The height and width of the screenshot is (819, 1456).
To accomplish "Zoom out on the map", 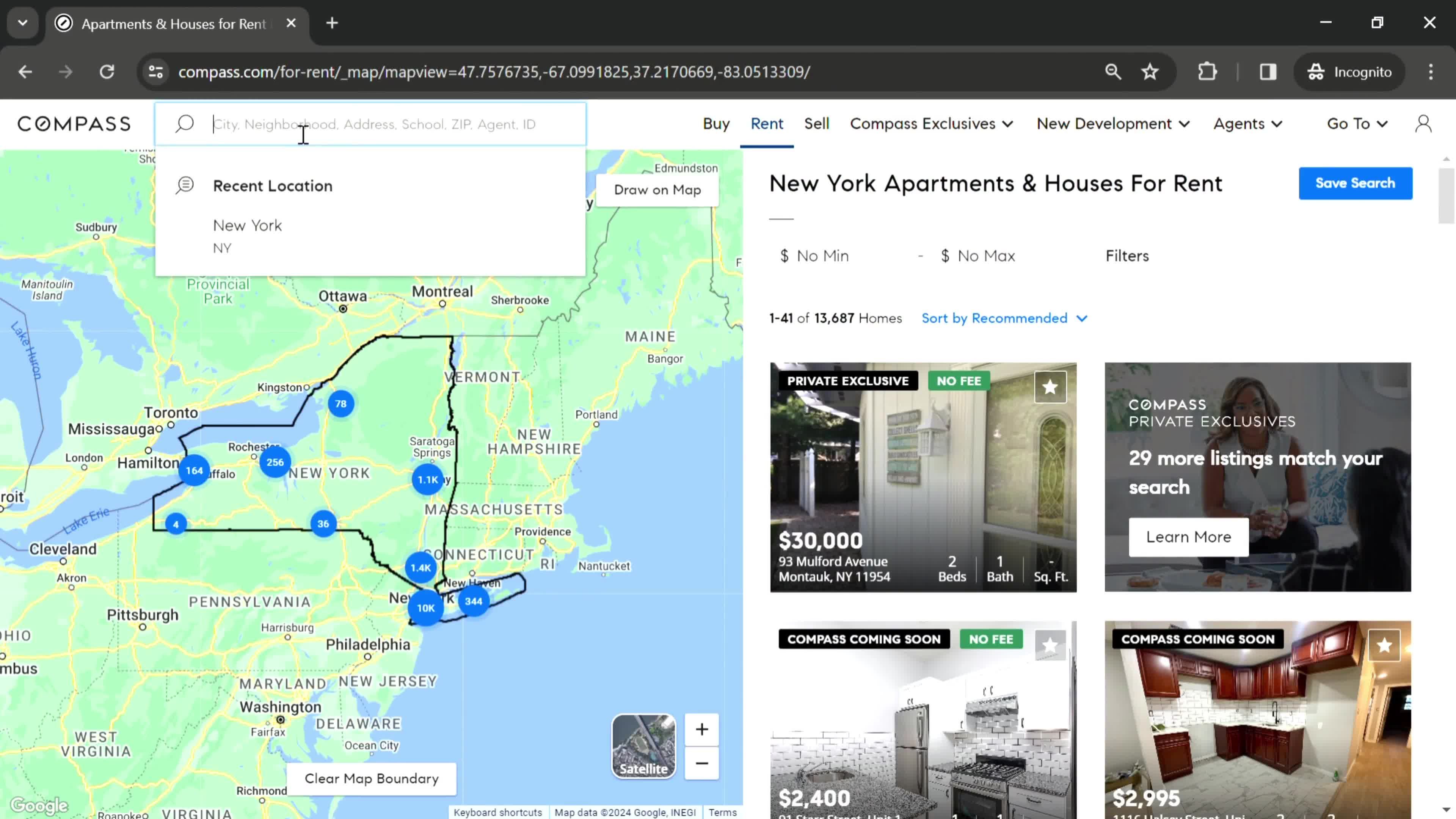I will pyautogui.click(x=701, y=763).
